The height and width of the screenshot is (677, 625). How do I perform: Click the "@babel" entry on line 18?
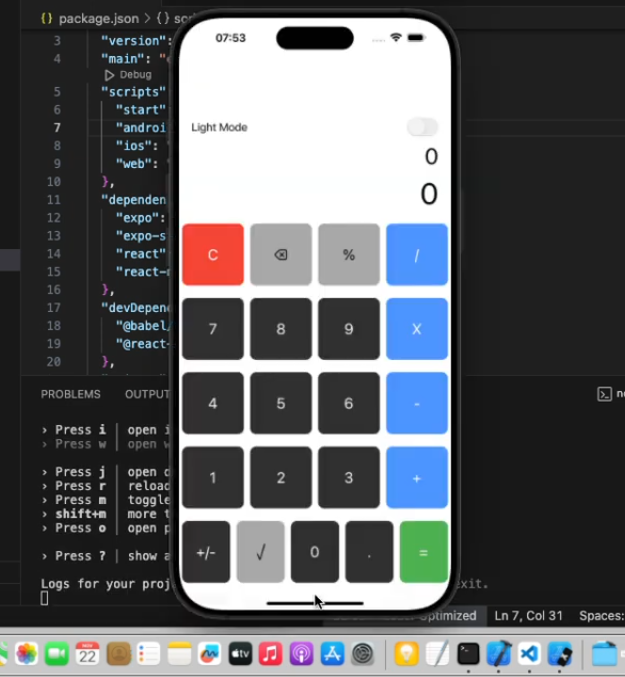pos(143,326)
